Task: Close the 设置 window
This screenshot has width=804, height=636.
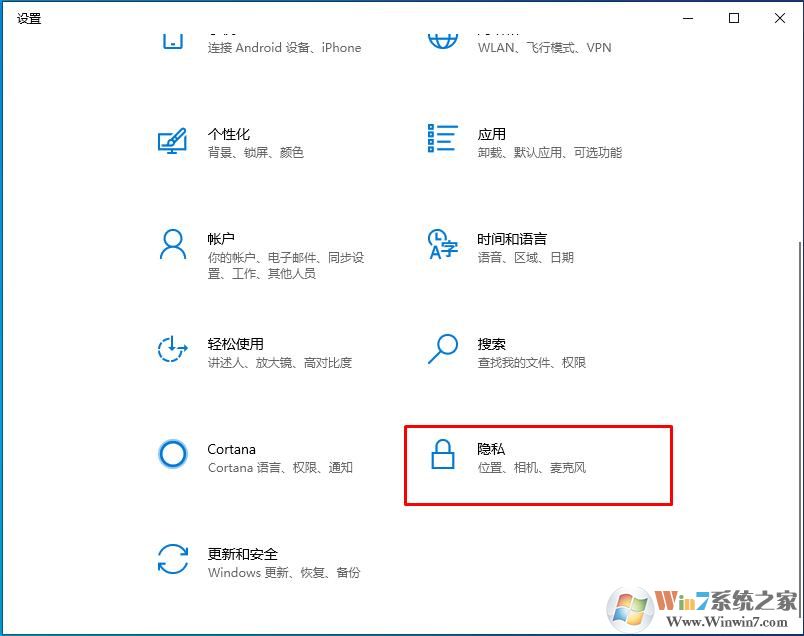Action: coord(780,18)
